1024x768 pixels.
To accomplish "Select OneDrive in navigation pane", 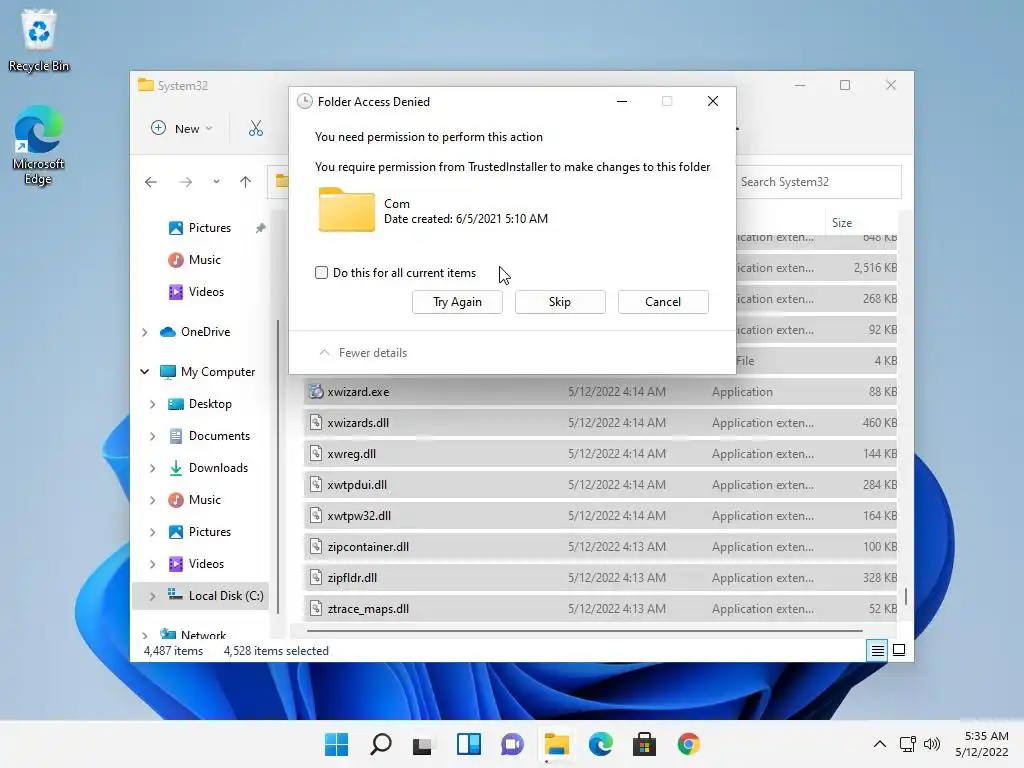I will click(195, 332).
